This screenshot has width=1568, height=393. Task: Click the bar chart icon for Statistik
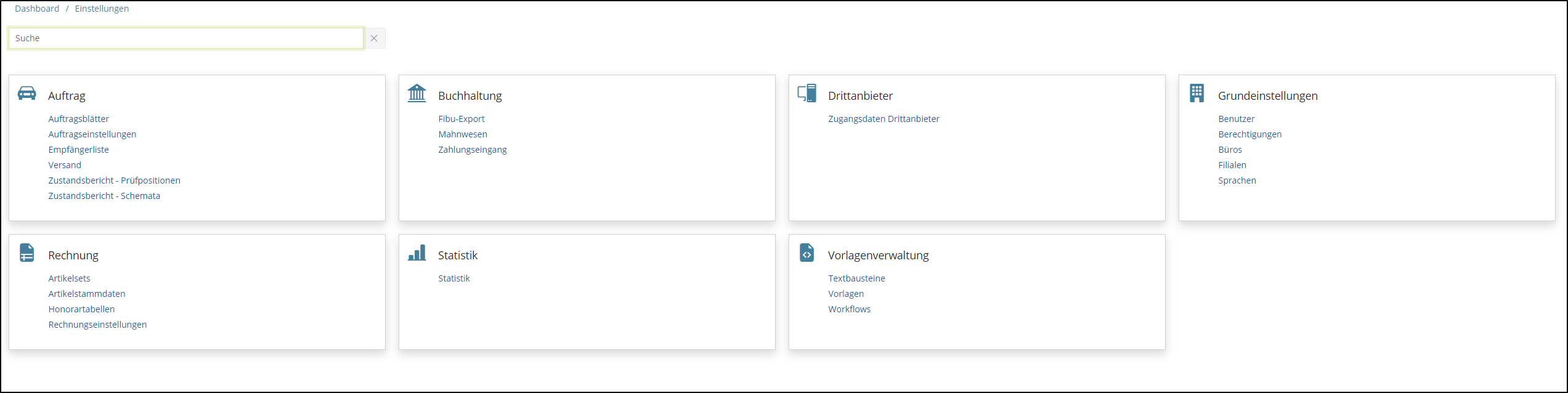click(x=417, y=253)
